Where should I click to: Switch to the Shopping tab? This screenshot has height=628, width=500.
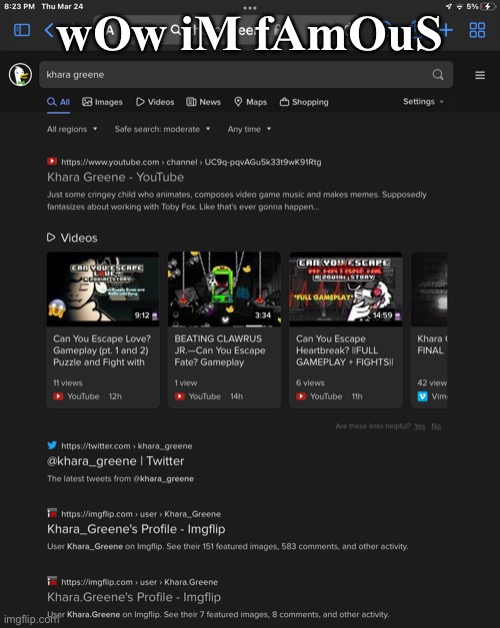pos(304,102)
